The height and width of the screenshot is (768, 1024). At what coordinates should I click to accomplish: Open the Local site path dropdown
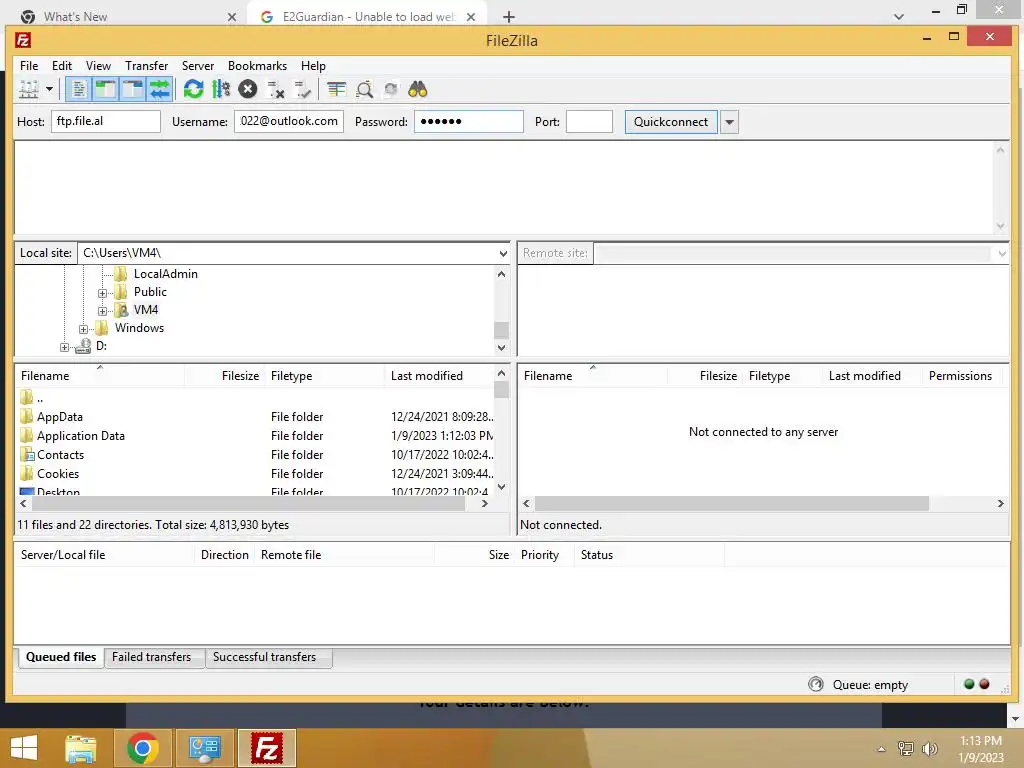coord(503,253)
